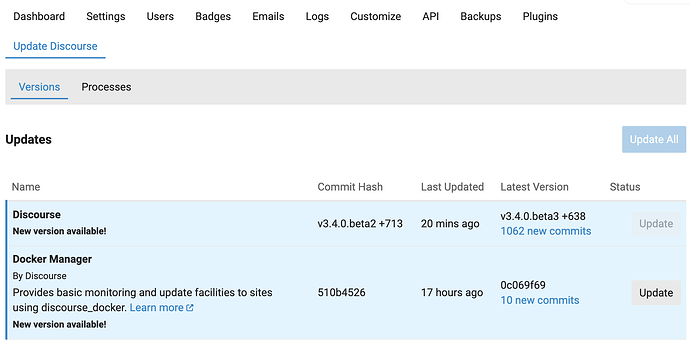View the Logs admin tab
Screen dimensions: 690x362
coord(317,16)
